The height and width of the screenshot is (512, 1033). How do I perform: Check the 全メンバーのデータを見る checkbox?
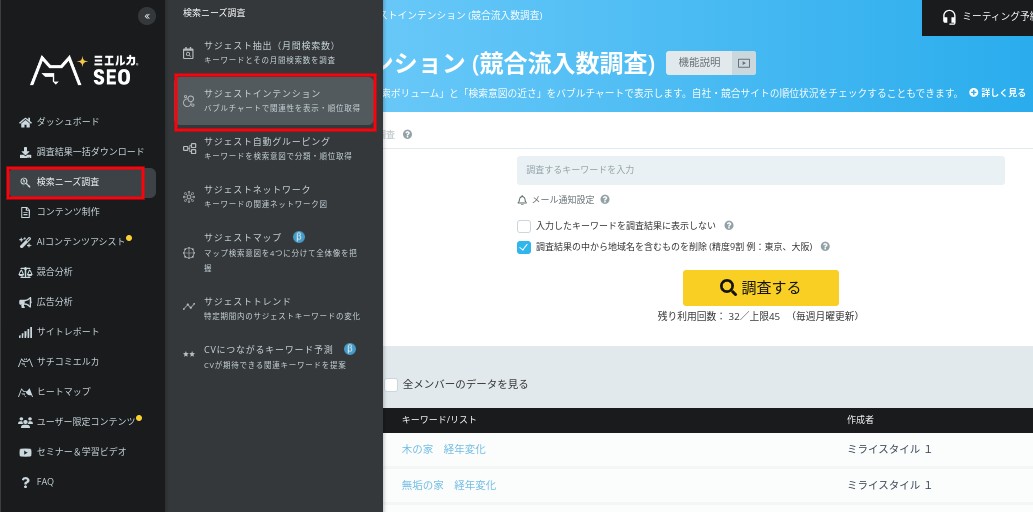pos(391,384)
